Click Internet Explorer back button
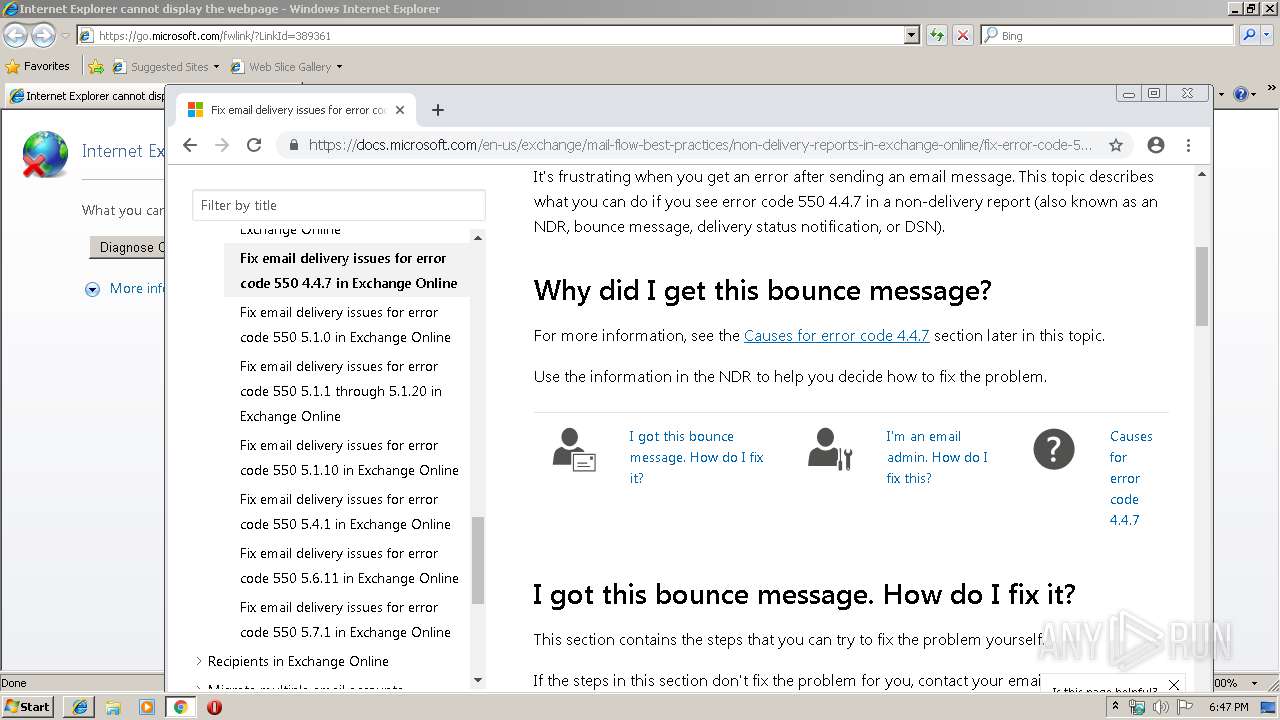The width and height of the screenshot is (1280, 720). 15,35
